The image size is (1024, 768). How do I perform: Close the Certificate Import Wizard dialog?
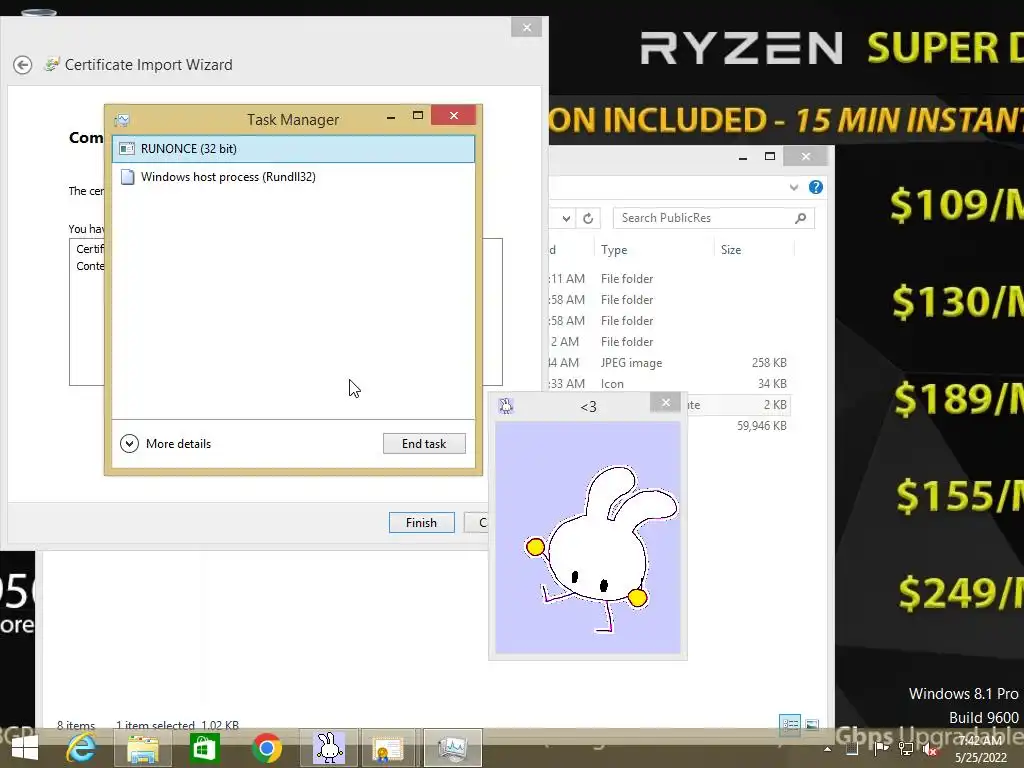(527, 27)
